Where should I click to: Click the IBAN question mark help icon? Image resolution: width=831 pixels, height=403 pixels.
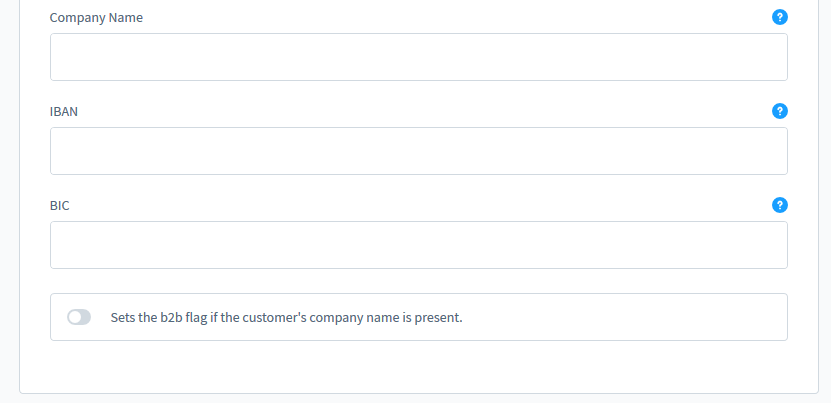coord(780,111)
